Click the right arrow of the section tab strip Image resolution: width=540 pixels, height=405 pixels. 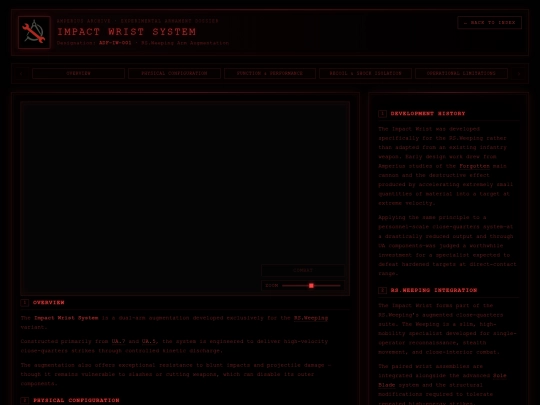(x=519, y=73)
